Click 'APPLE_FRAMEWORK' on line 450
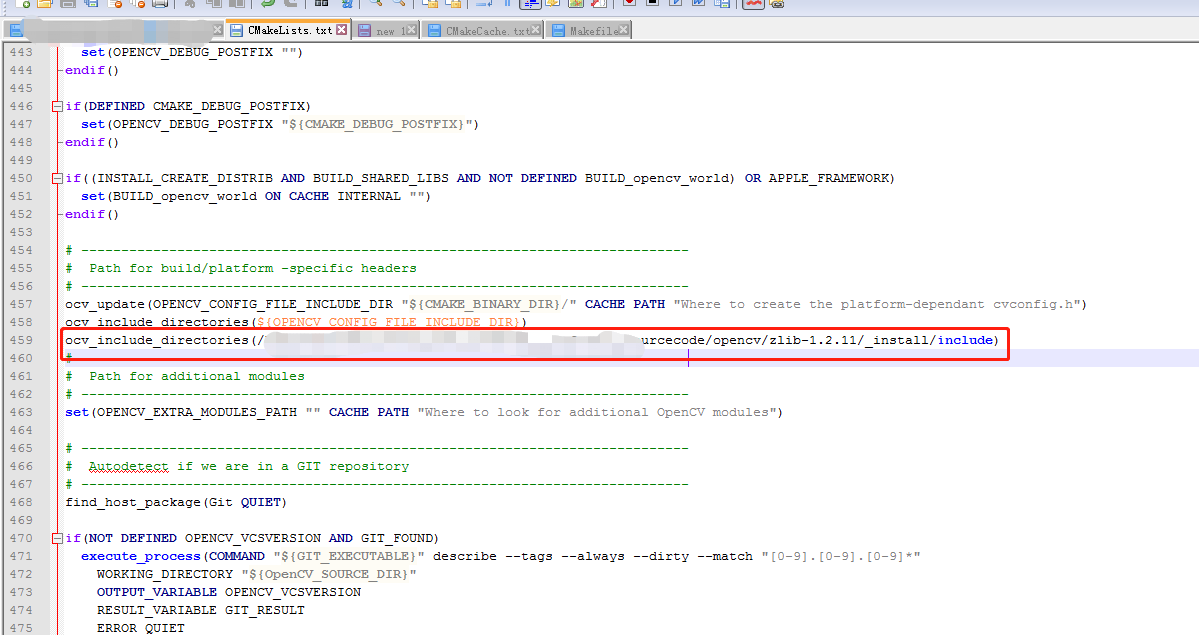Viewport: 1199px width, 635px height. click(x=828, y=178)
